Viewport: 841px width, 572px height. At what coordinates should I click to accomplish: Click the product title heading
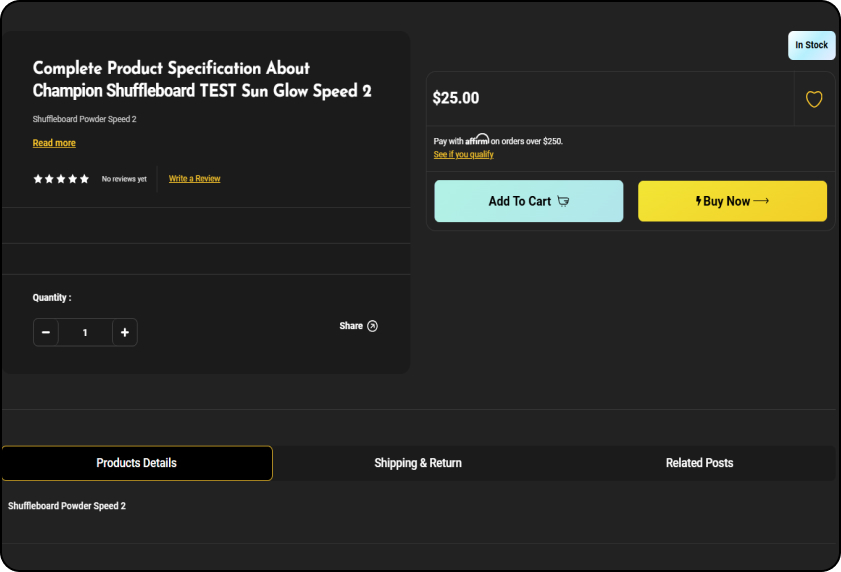(202, 79)
